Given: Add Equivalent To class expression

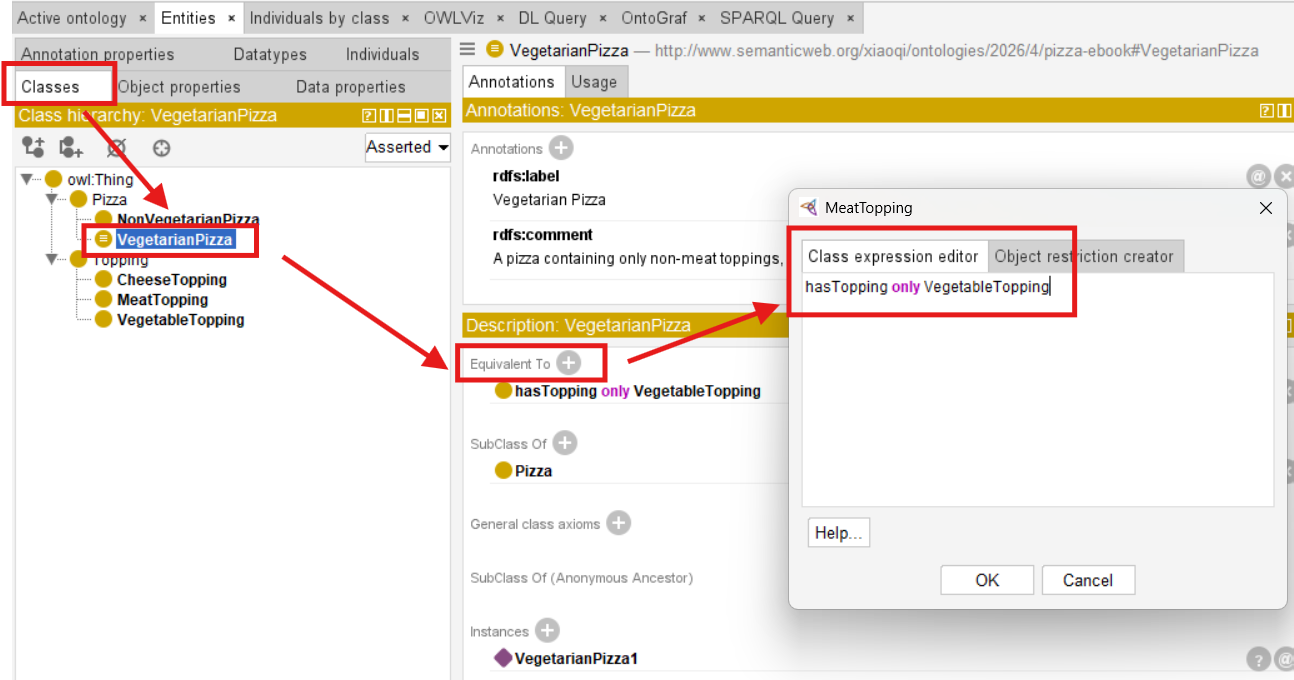Looking at the screenshot, I should click(568, 363).
